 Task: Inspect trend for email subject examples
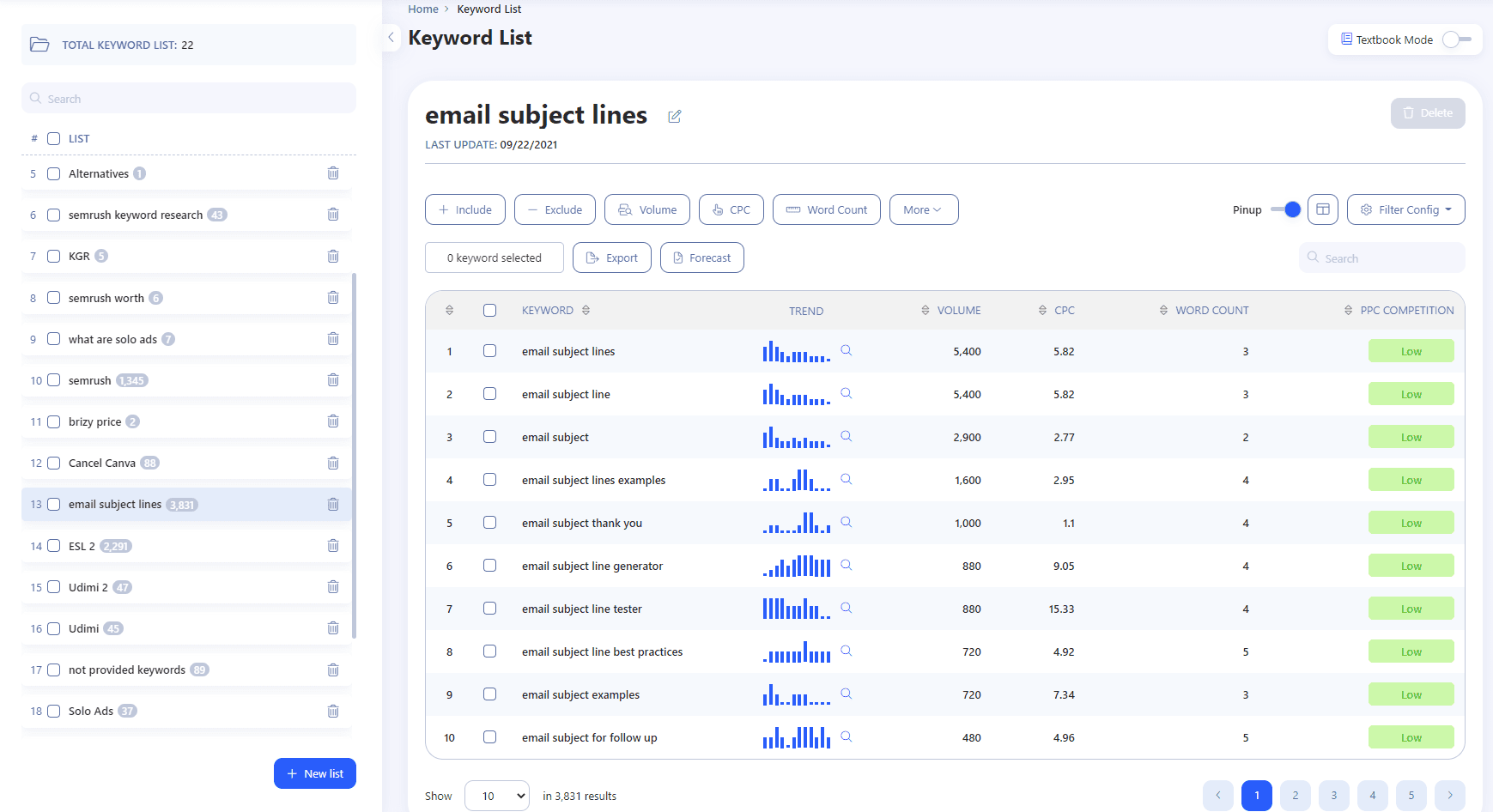click(x=846, y=694)
